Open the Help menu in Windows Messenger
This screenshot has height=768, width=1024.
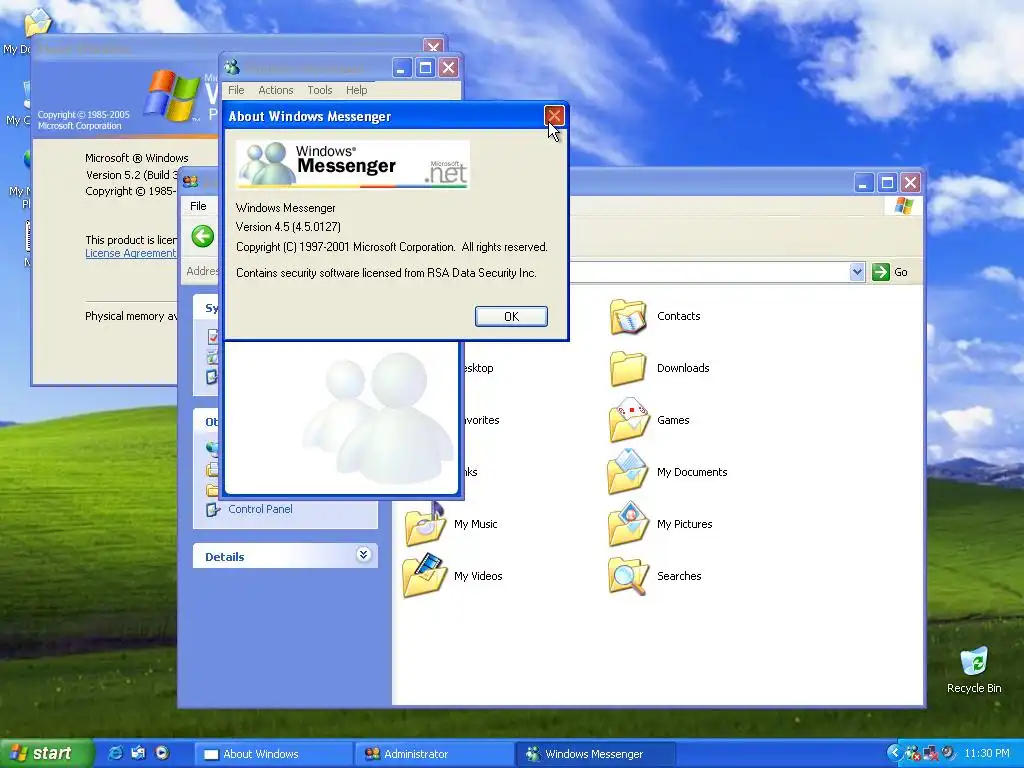pyautogui.click(x=357, y=90)
